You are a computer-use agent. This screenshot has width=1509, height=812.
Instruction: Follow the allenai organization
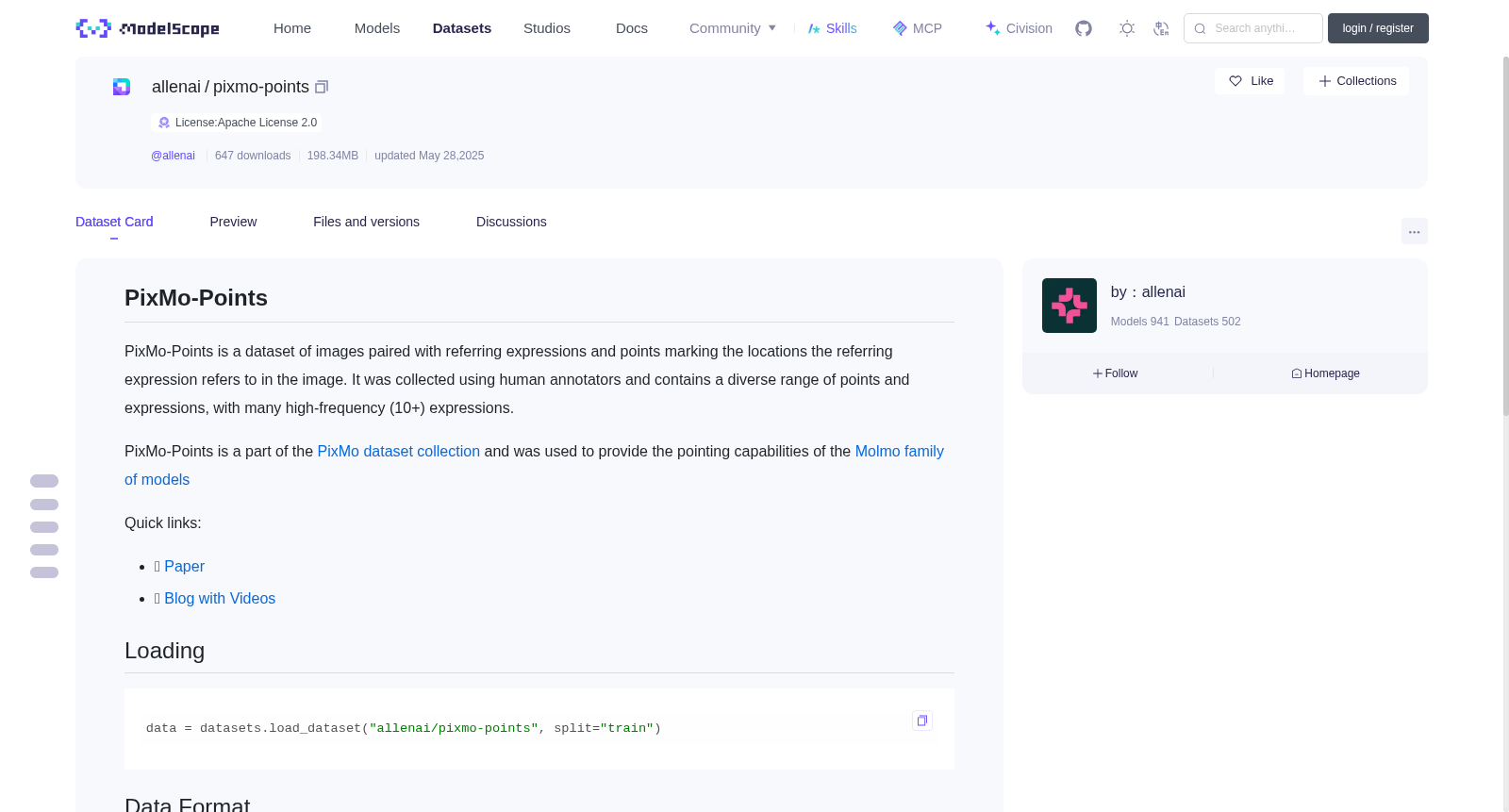click(x=1116, y=373)
